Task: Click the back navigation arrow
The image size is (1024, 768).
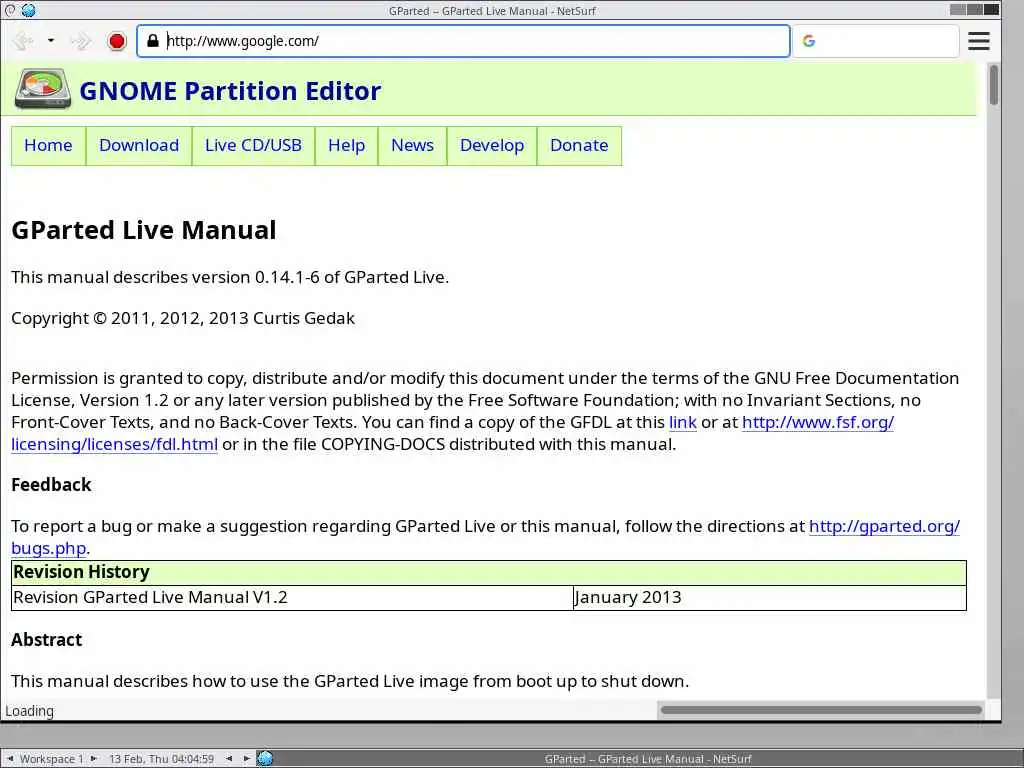Action: [23, 41]
